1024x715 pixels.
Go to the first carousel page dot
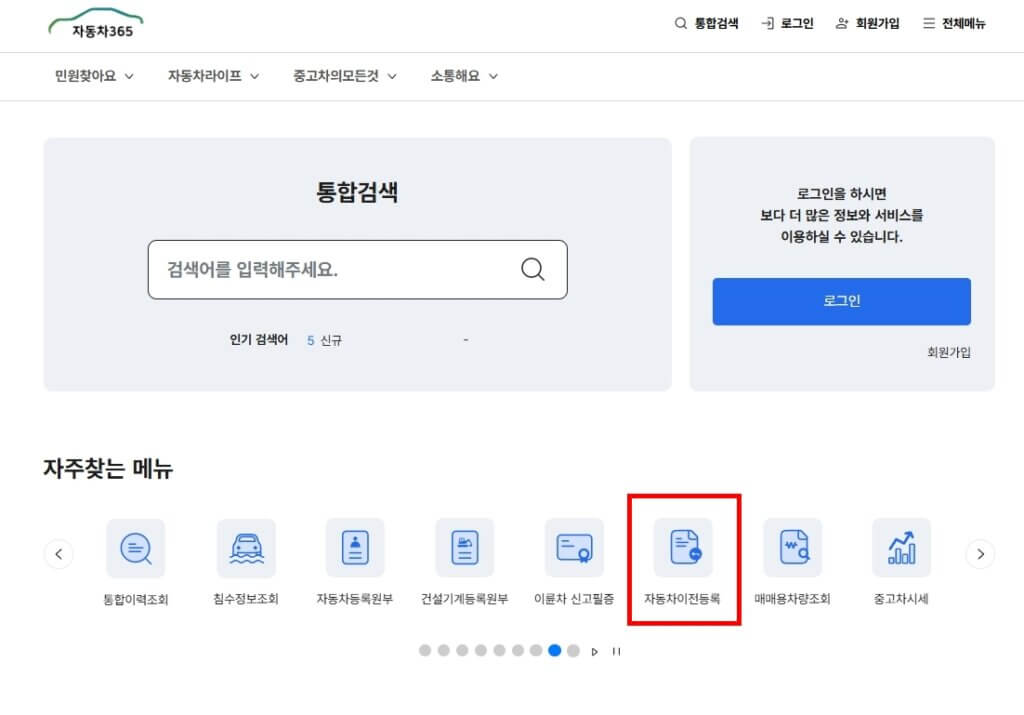tap(425, 650)
